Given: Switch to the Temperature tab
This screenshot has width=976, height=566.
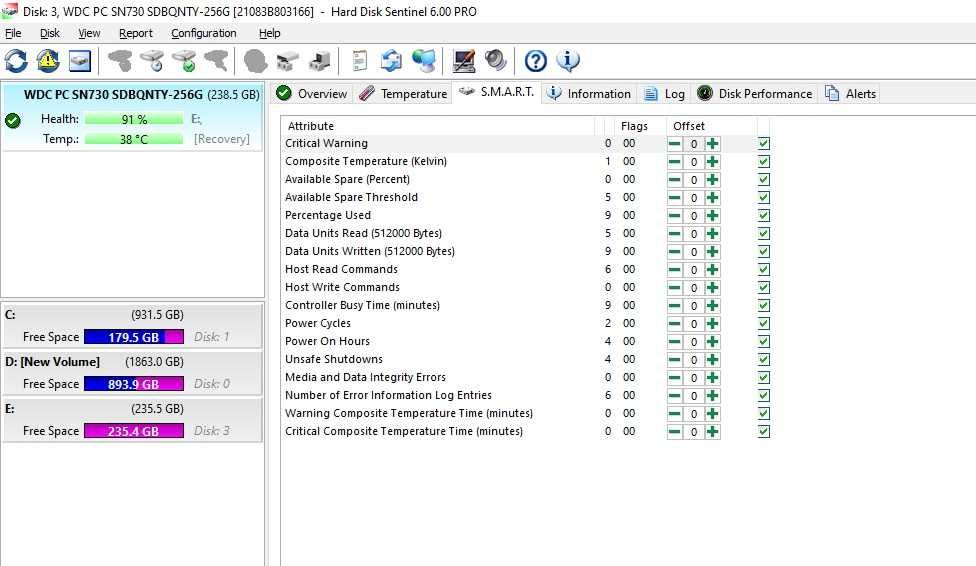Looking at the screenshot, I should coord(404,94).
